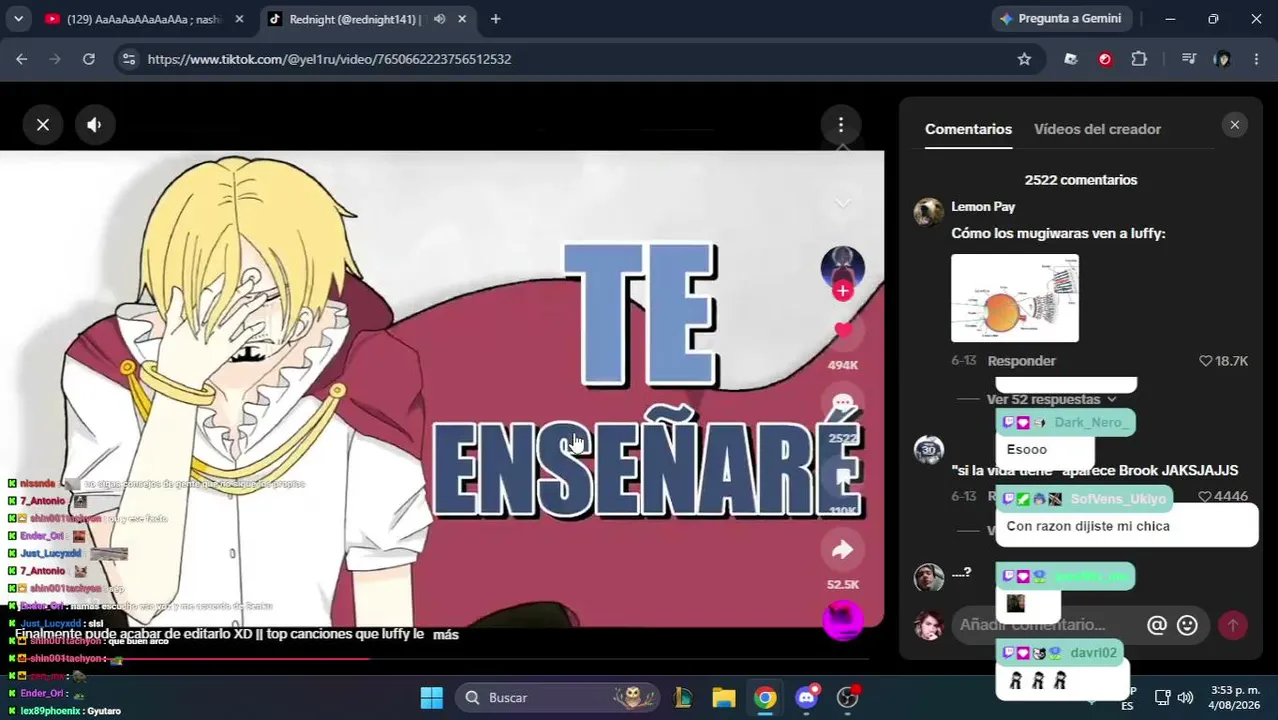
Task: Switch to the Comentarios tab
Action: click(x=968, y=129)
